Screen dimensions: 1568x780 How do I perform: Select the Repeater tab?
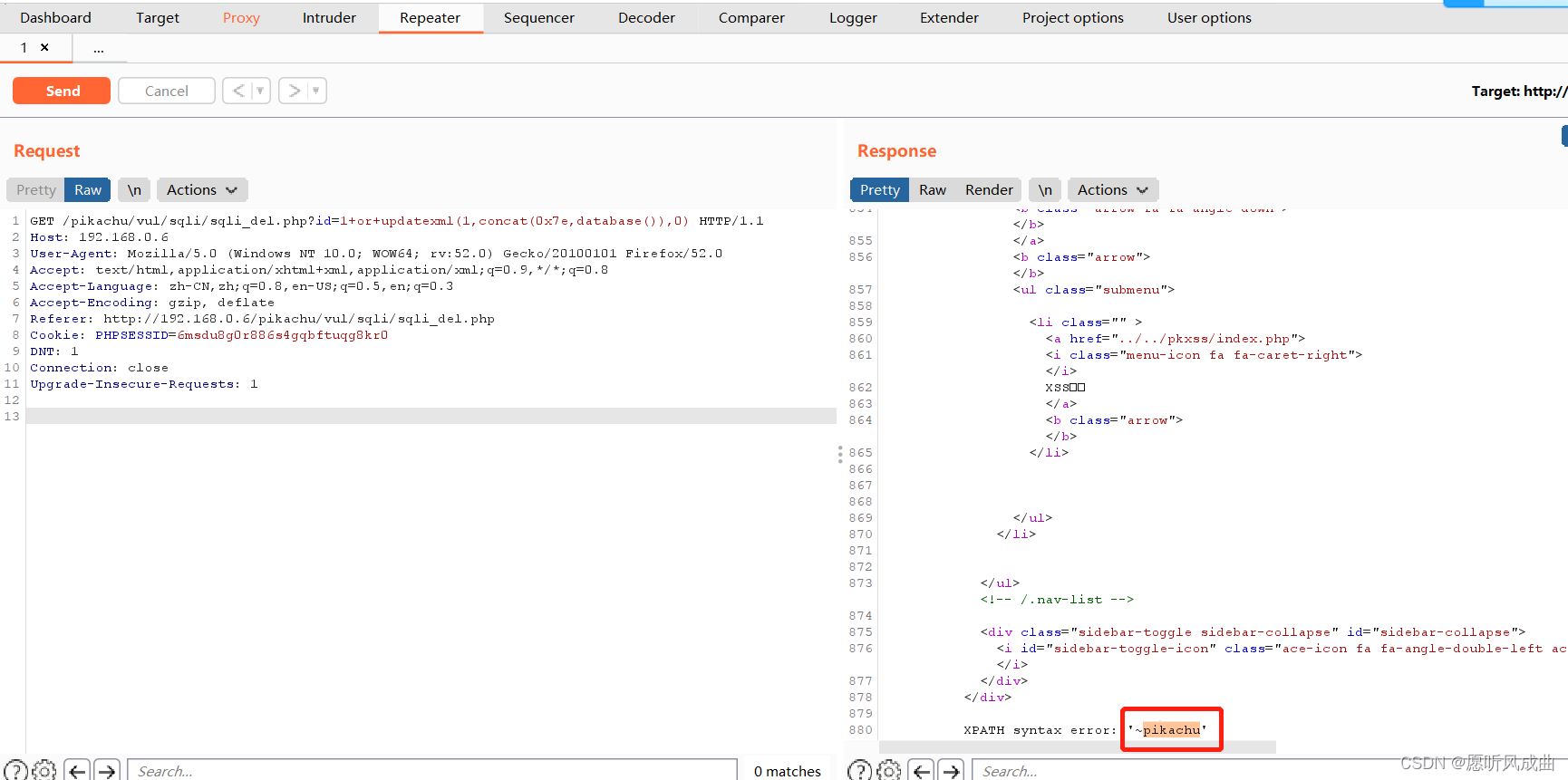point(431,17)
